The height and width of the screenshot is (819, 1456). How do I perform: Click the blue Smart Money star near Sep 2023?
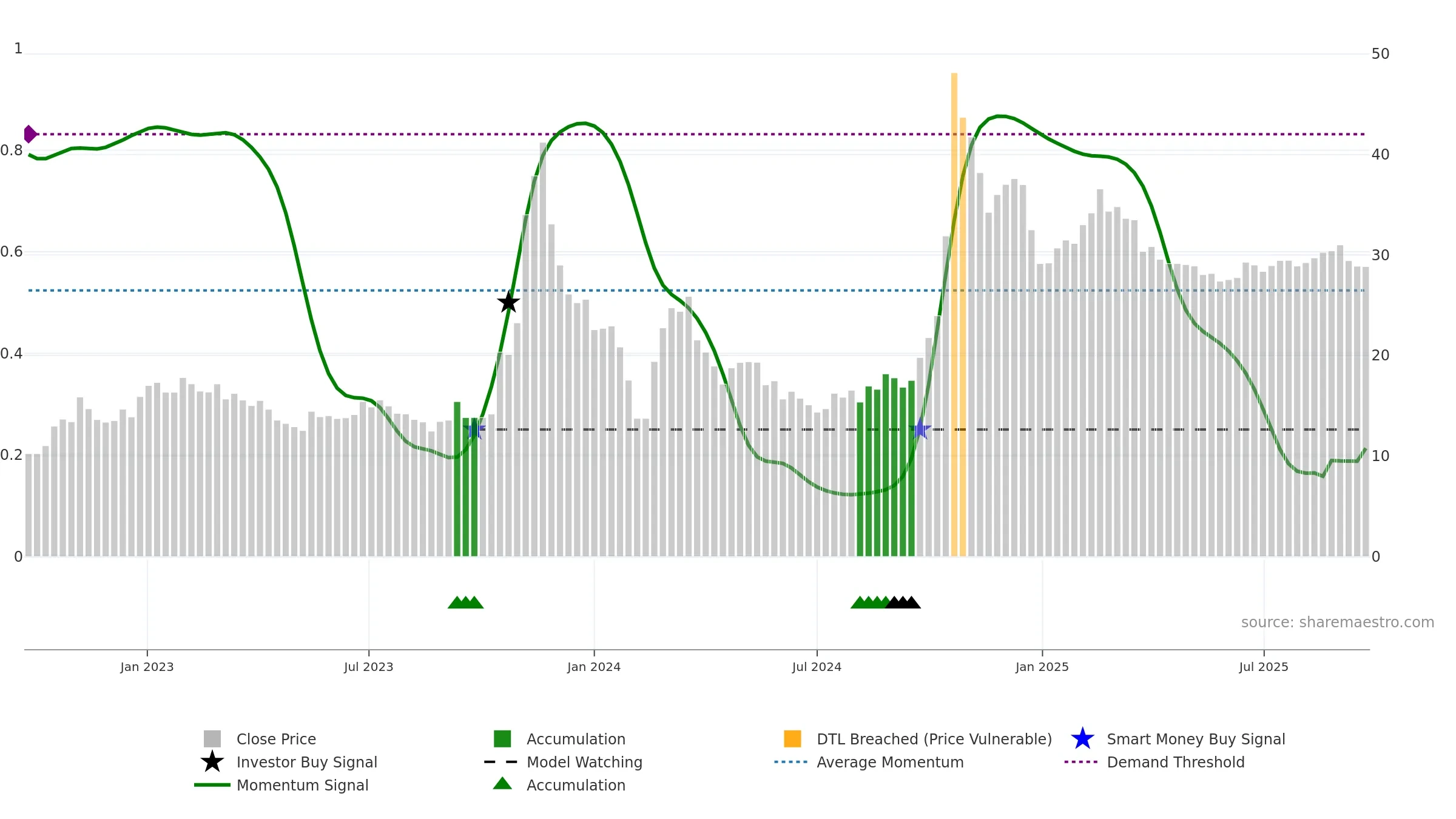[475, 430]
